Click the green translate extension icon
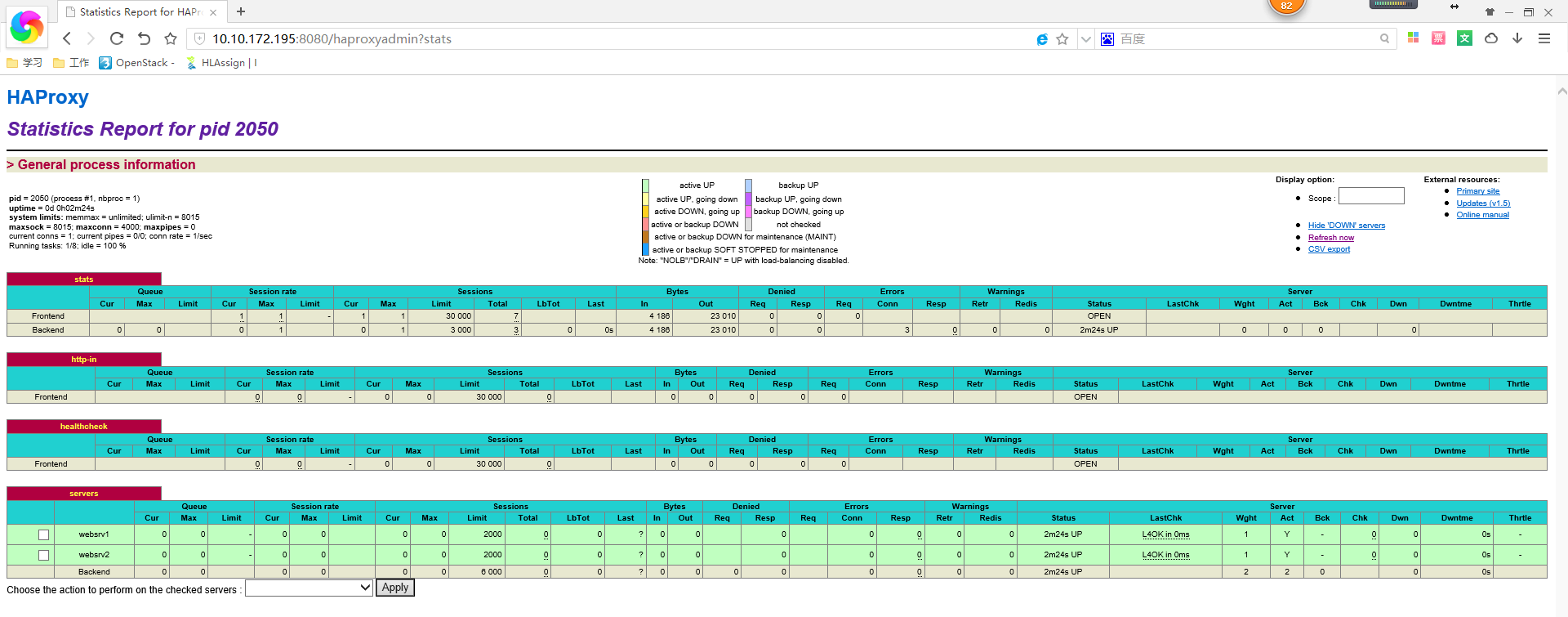 pyautogui.click(x=1465, y=38)
